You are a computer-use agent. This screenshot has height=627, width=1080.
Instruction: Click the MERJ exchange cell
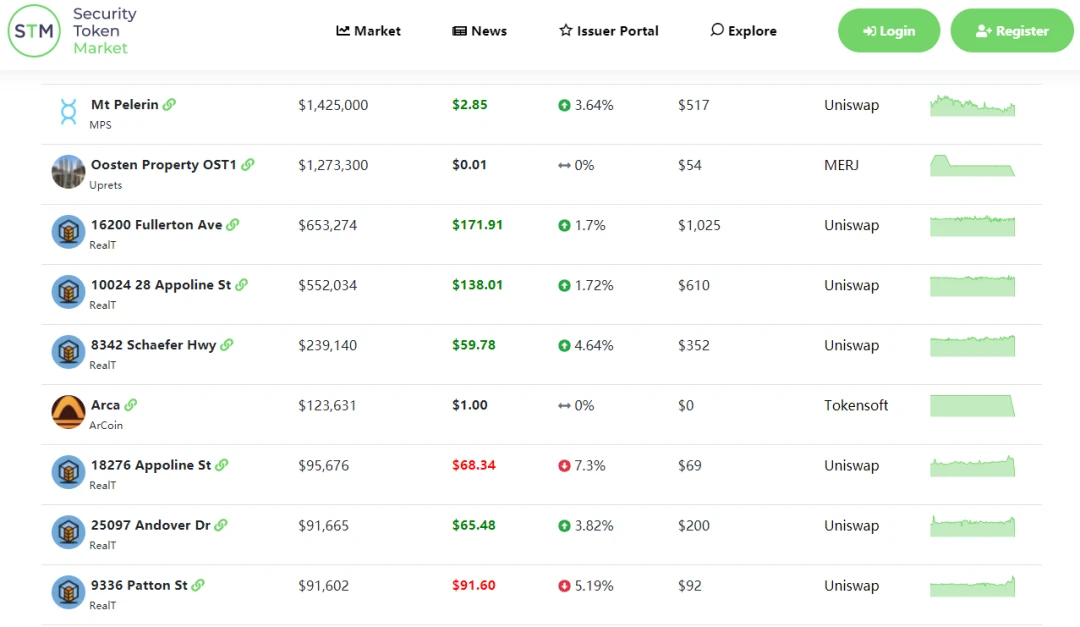pos(842,165)
